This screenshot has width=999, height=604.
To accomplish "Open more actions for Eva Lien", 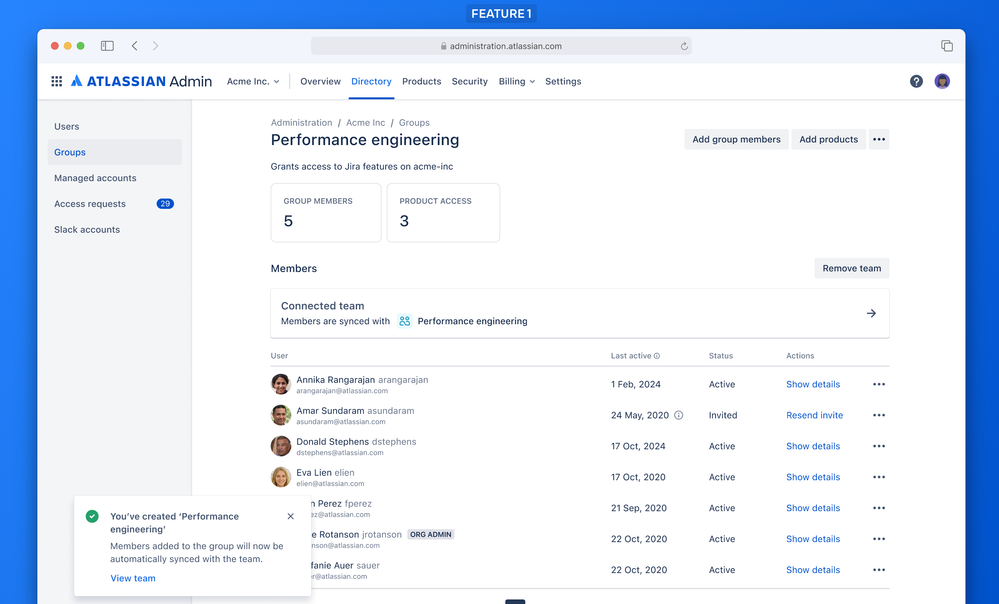I will point(879,477).
